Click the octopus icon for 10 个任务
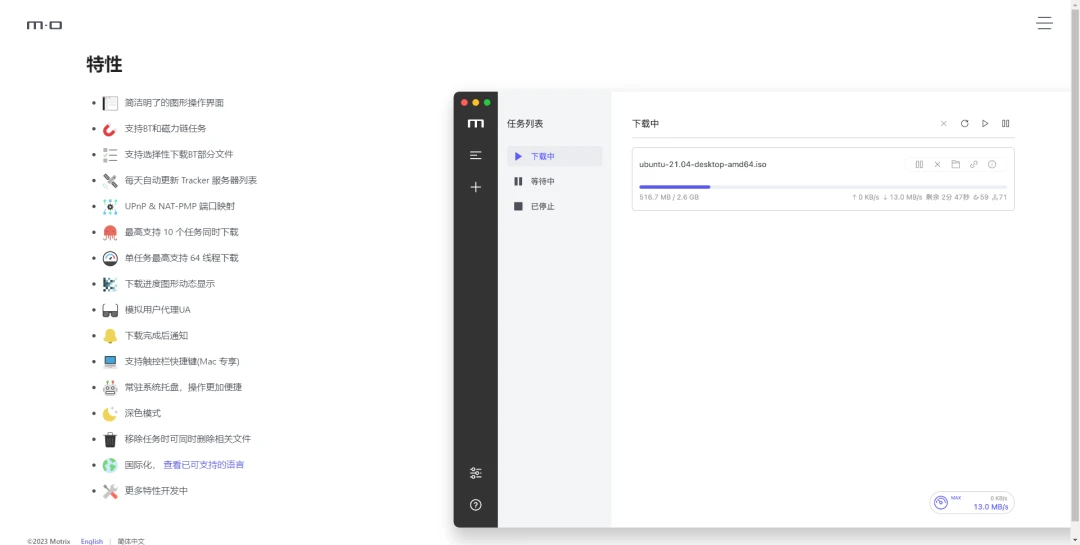Viewport: 1080px width, 545px height. pyautogui.click(x=110, y=232)
